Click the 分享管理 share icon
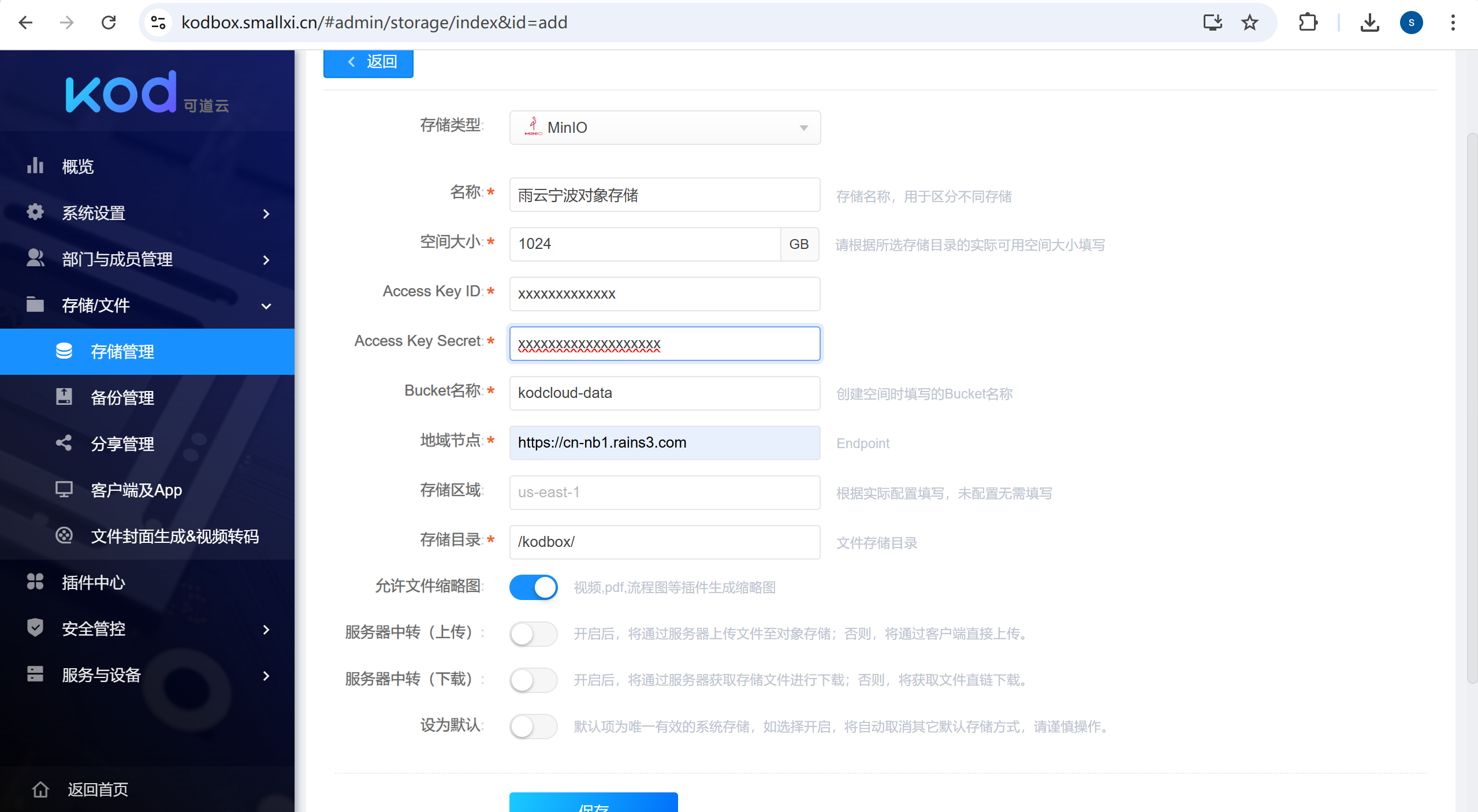Screen dimensions: 1478x812 64,443
